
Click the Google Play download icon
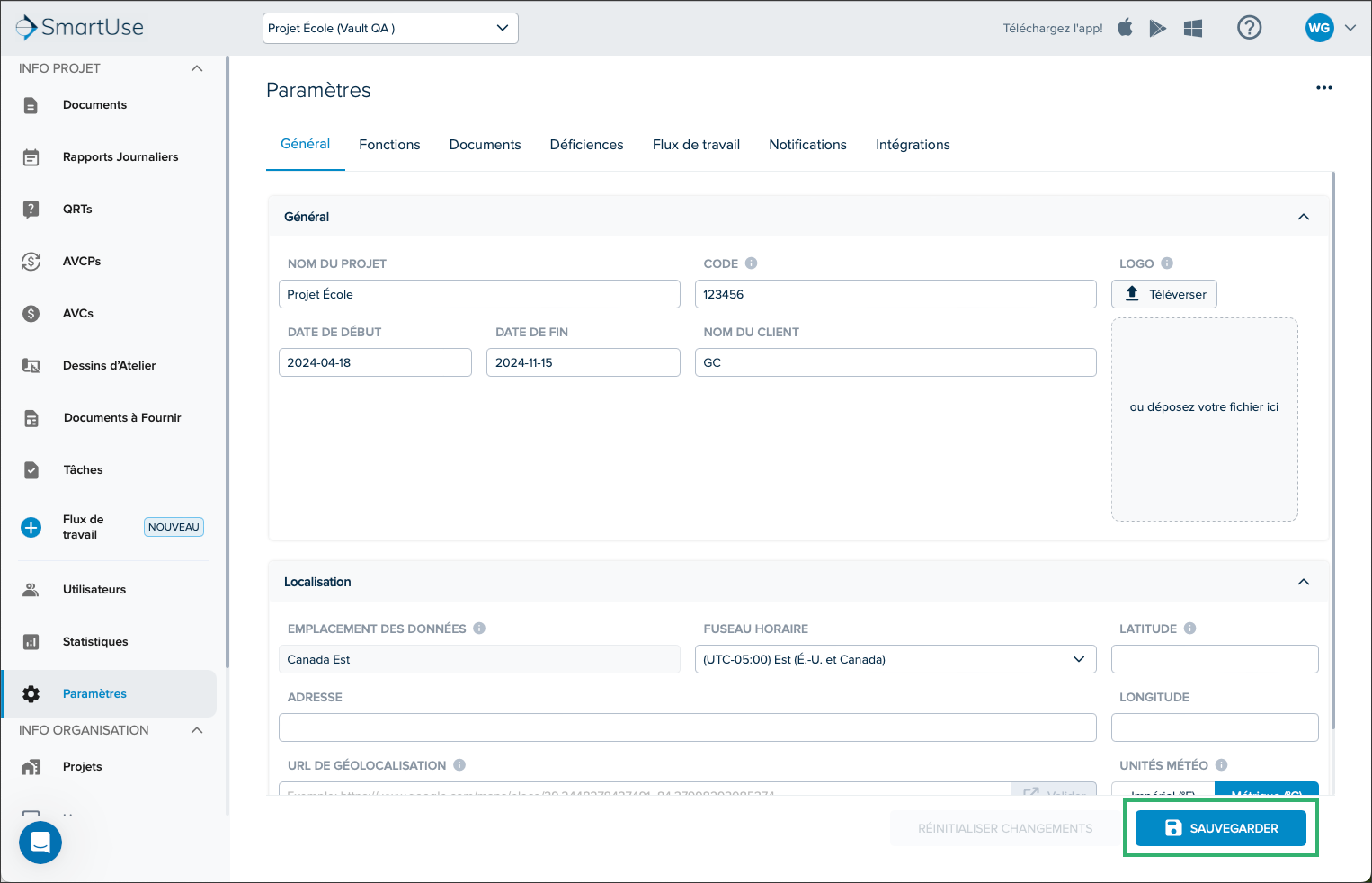(1158, 29)
